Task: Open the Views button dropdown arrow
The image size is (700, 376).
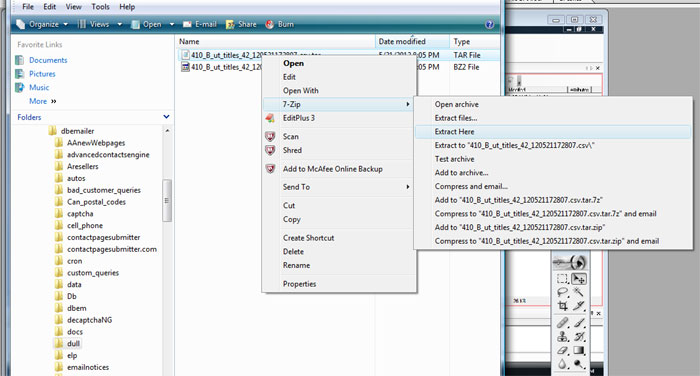Action: click(120, 25)
